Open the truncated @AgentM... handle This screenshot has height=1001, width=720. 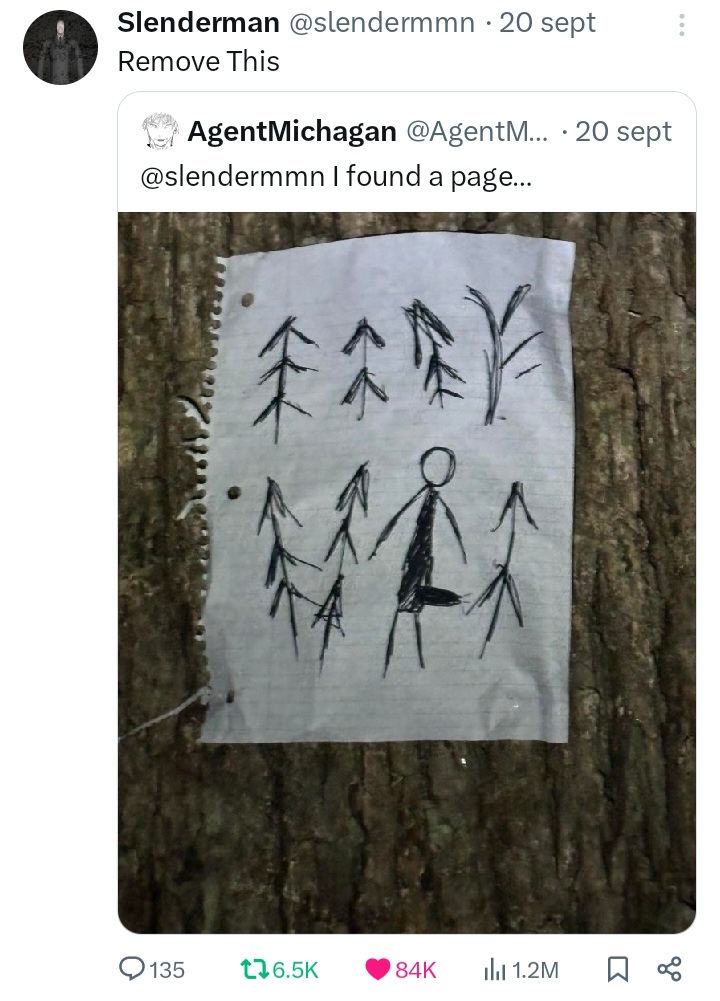coord(476,132)
